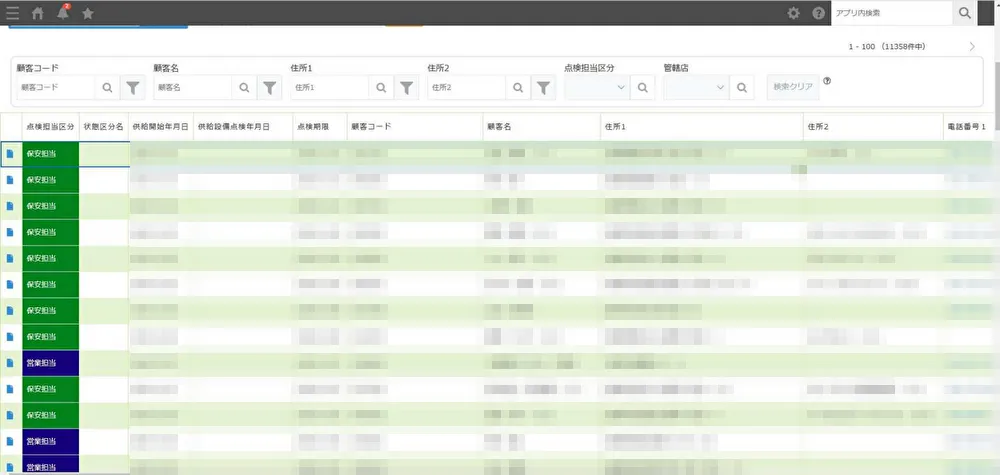
Task: Click the 顧客コード search input field
Action: 56,88
